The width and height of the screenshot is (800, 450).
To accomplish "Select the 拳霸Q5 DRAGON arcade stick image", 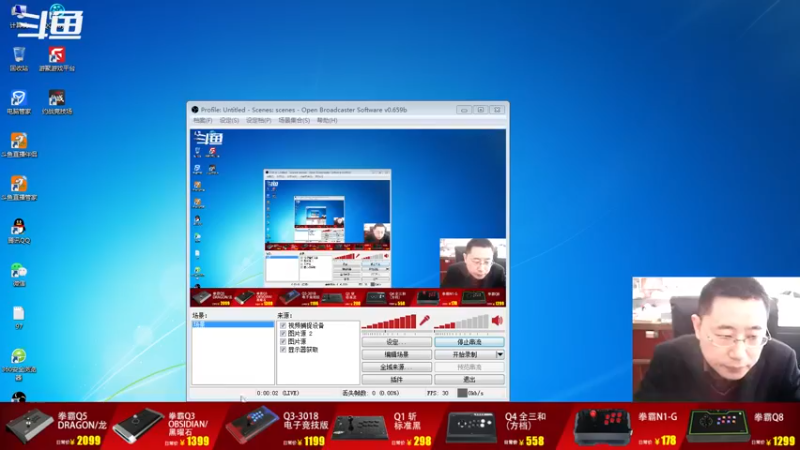I will pos(28,426).
